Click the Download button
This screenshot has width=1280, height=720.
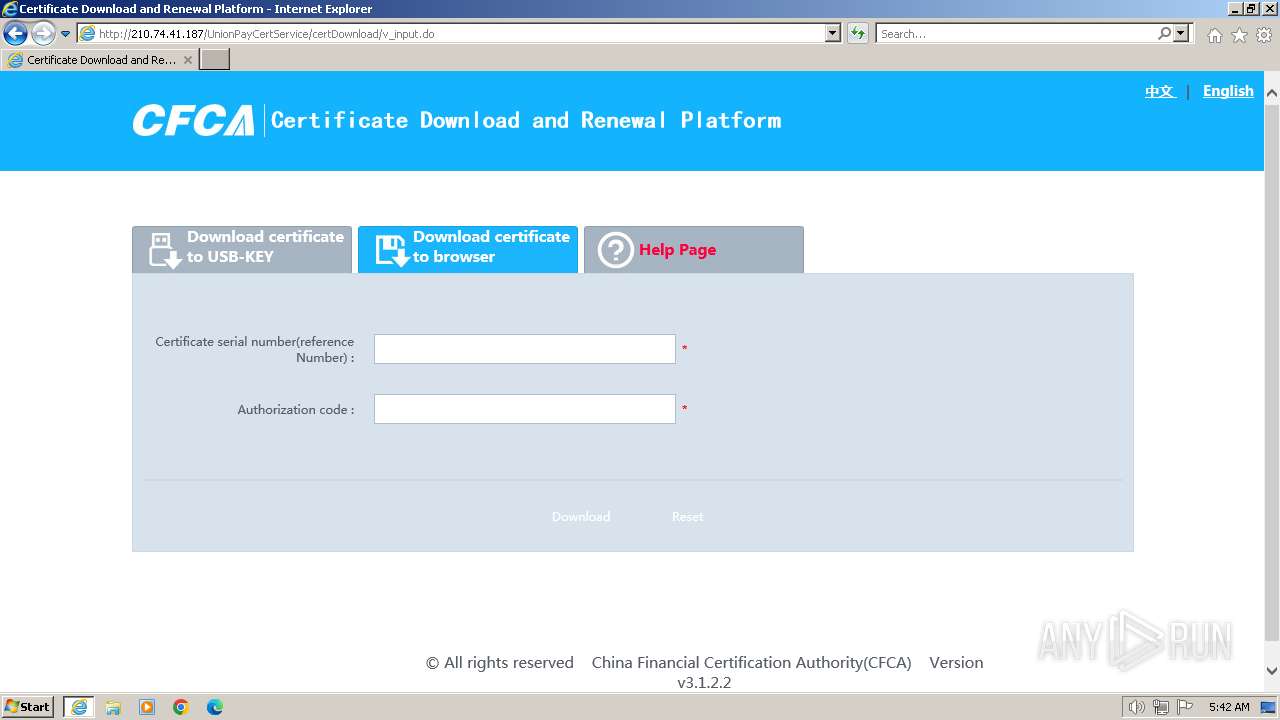click(x=581, y=517)
